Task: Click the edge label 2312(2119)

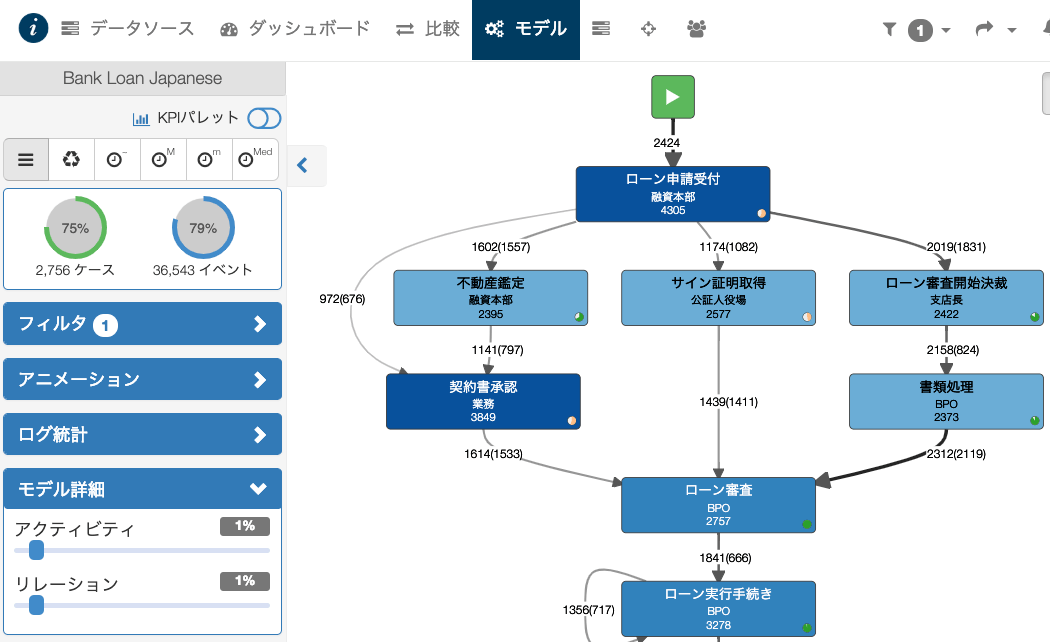Action: pos(956,454)
